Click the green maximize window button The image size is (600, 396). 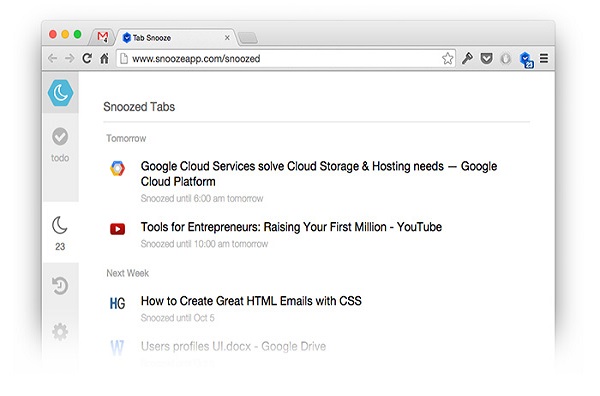(78, 34)
